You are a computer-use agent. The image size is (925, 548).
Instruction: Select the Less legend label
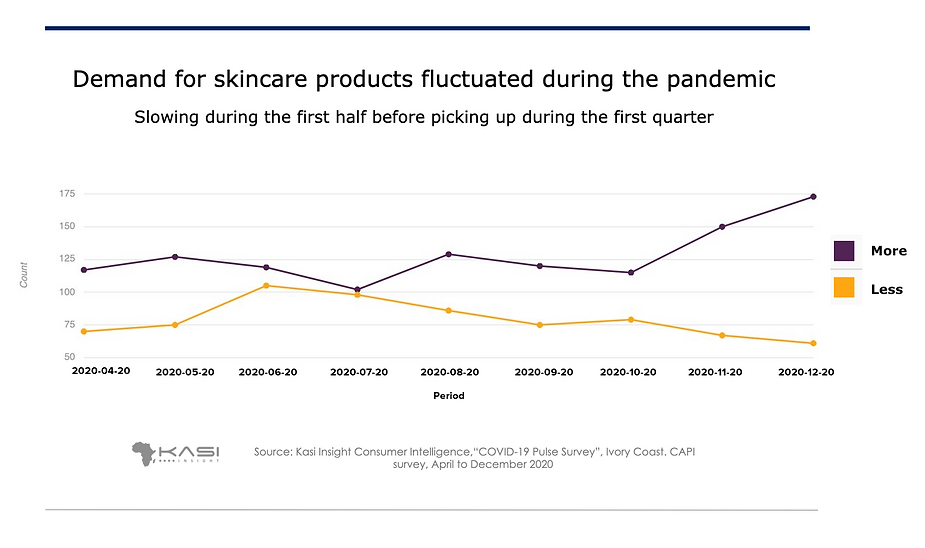(x=886, y=289)
